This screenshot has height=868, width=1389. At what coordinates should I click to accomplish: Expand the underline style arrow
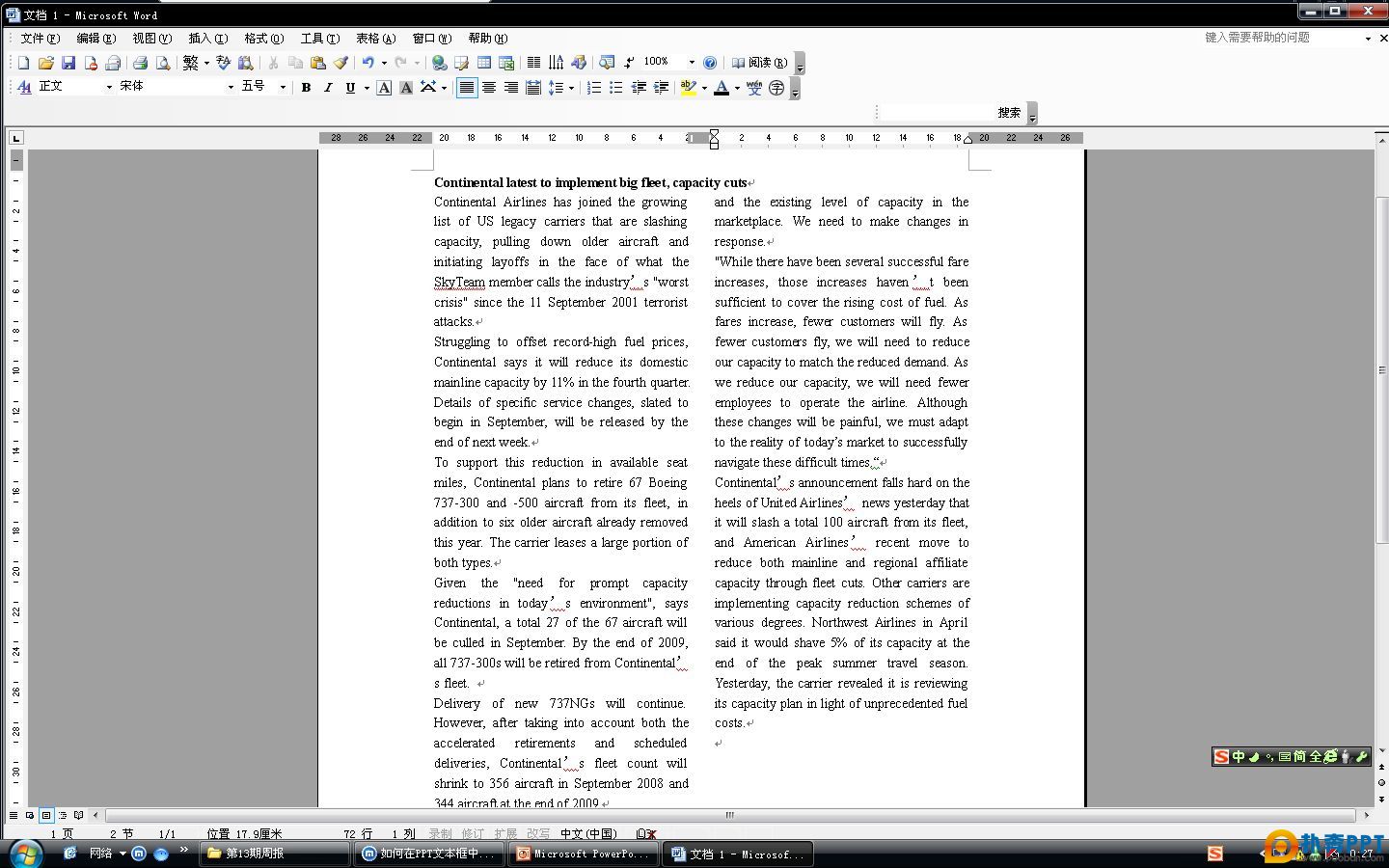point(367,88)
